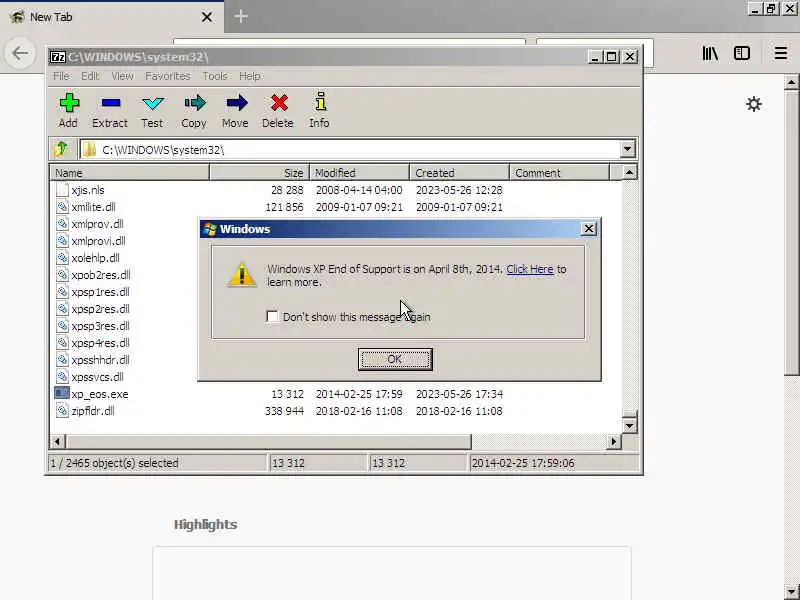
Task: Click the zipfldr.dll file name
Action: click(x=93, y=411)
